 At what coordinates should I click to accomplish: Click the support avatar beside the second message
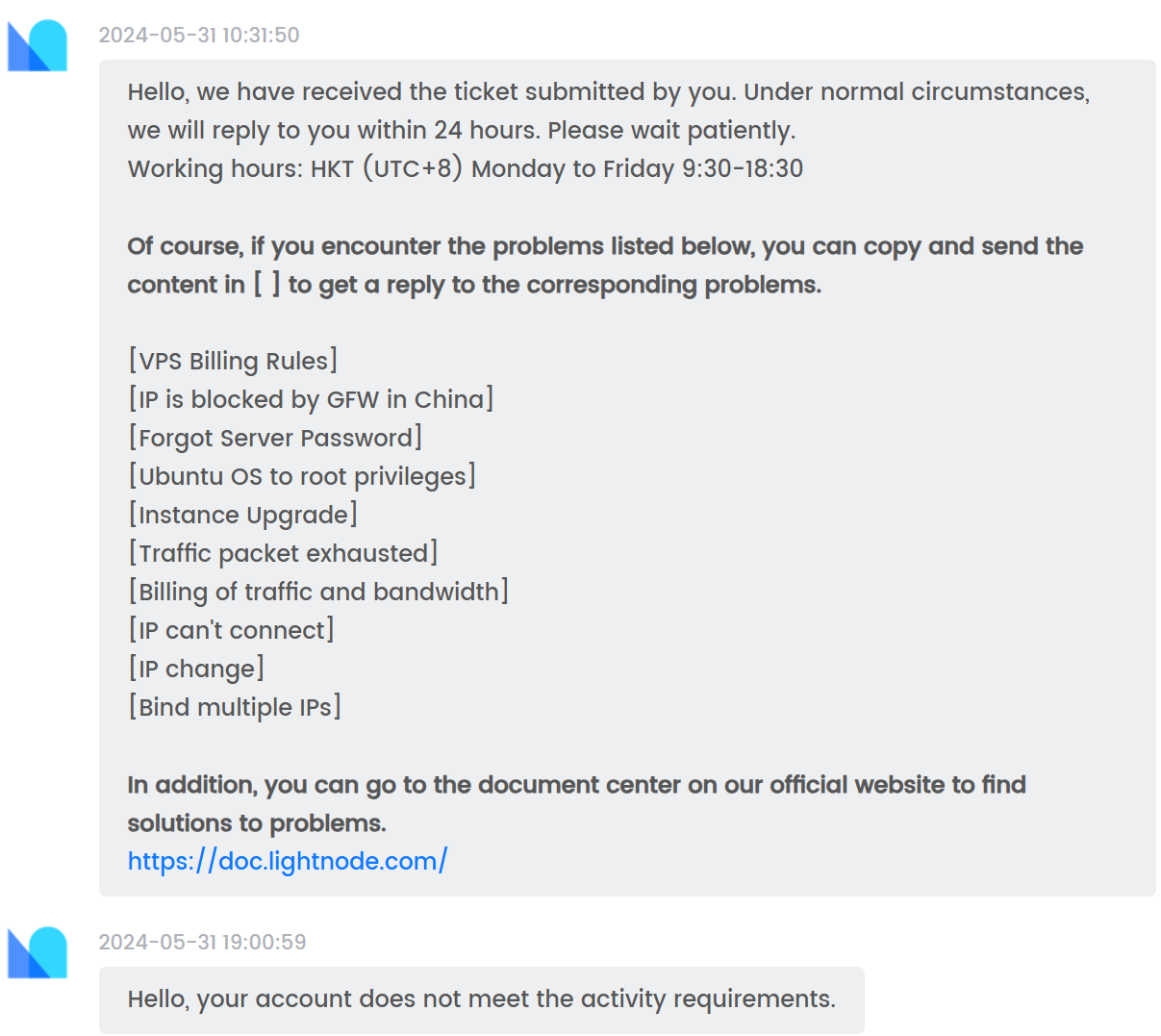(38, 952)
